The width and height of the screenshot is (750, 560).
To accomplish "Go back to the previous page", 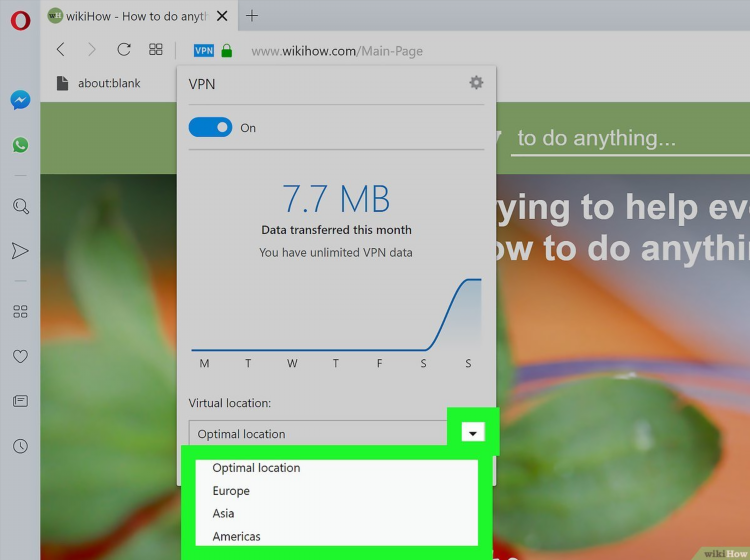I will pos(61,49).
